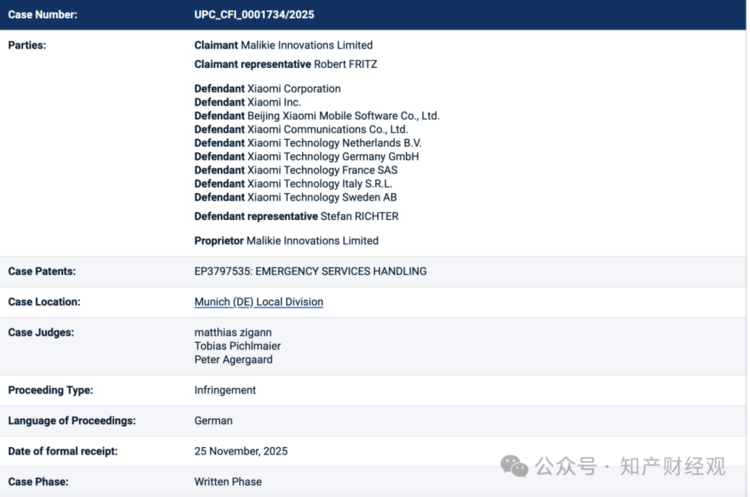Image resolution: width=750 pixels, height=497 pixels.
Task: Click Xiaomi Technology Germany GmbH
Action: tap(333, 157)
